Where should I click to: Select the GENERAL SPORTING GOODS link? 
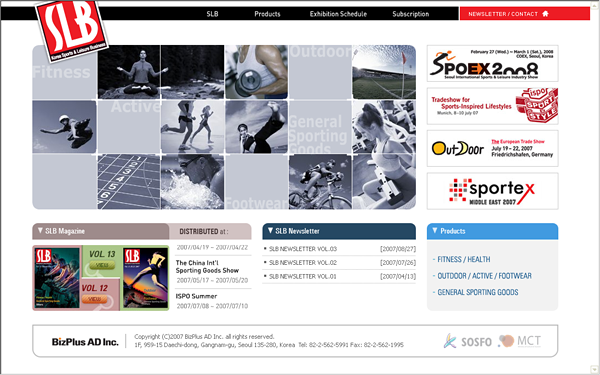(x=478, y=292)
